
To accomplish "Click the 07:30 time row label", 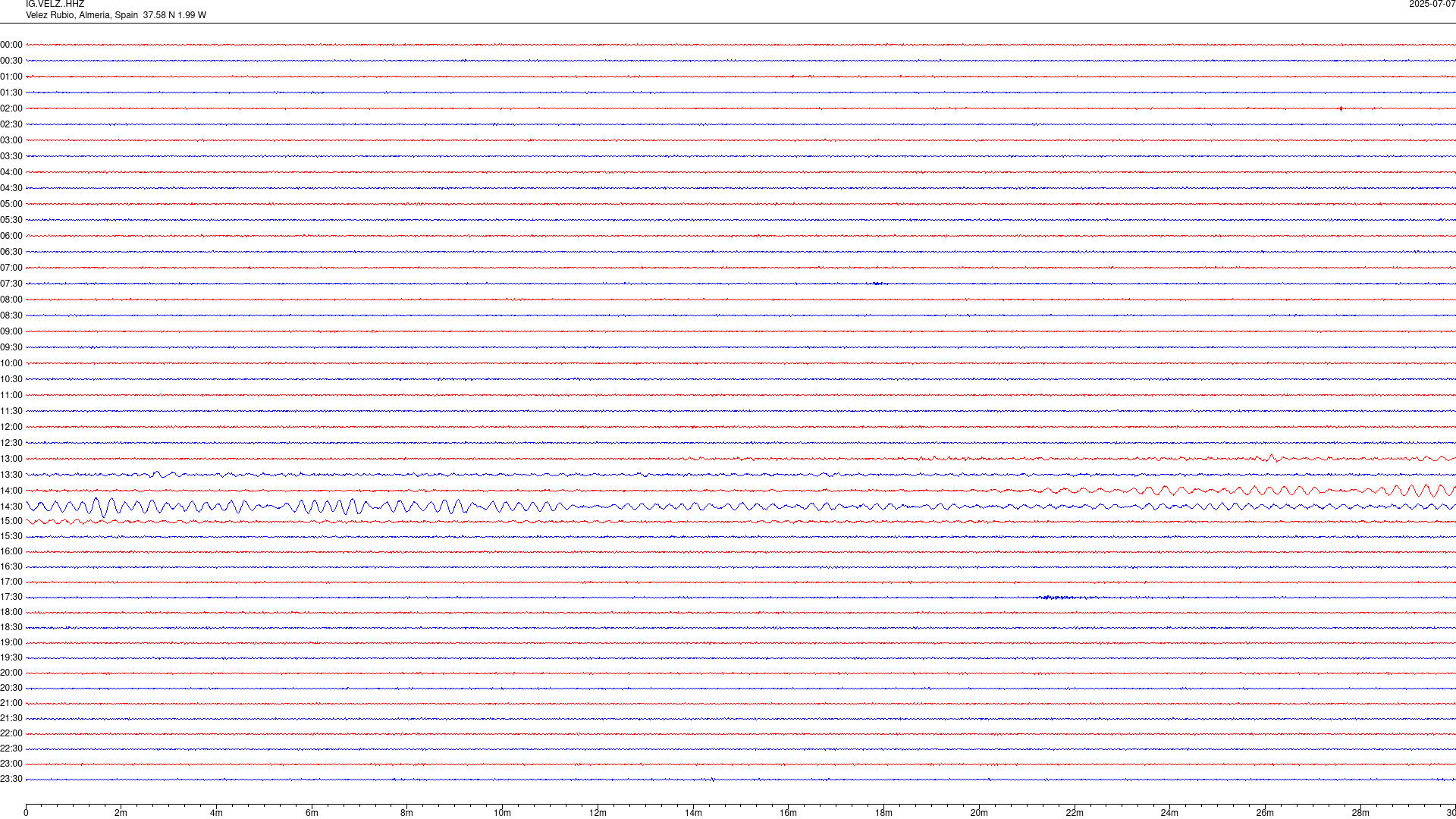I will 11,284.
